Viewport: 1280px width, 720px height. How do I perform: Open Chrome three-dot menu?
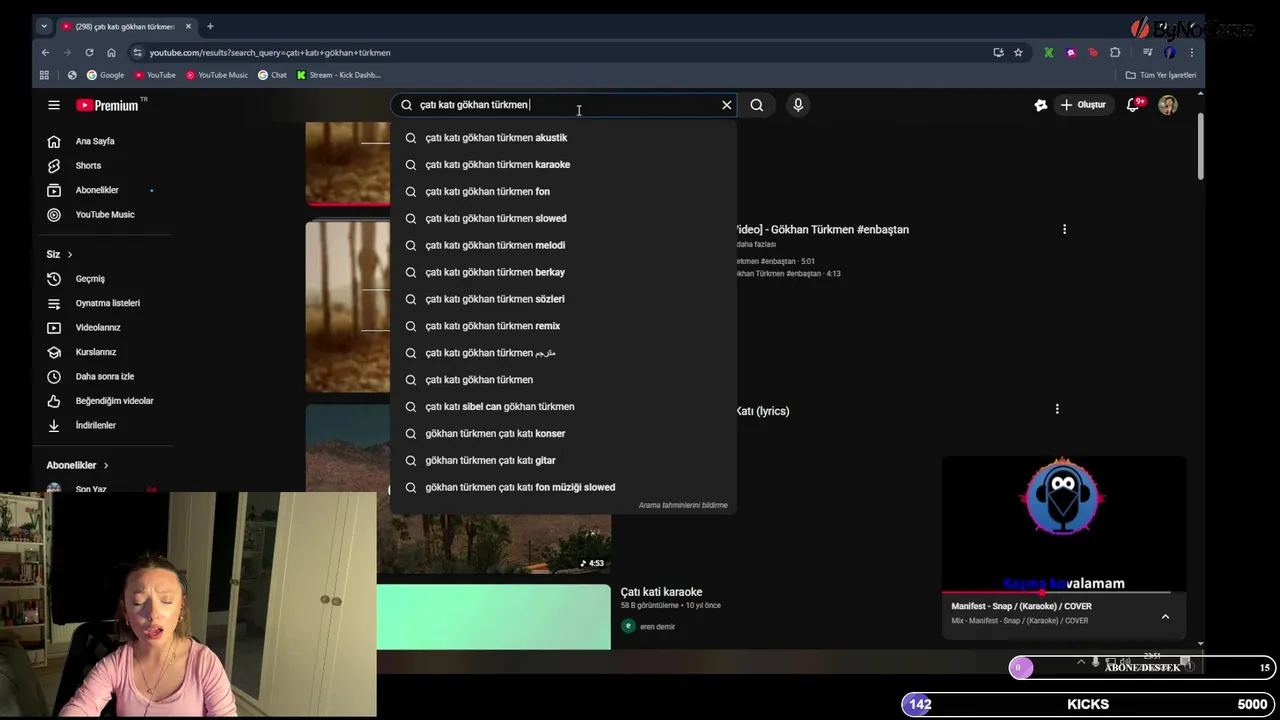1191,52
